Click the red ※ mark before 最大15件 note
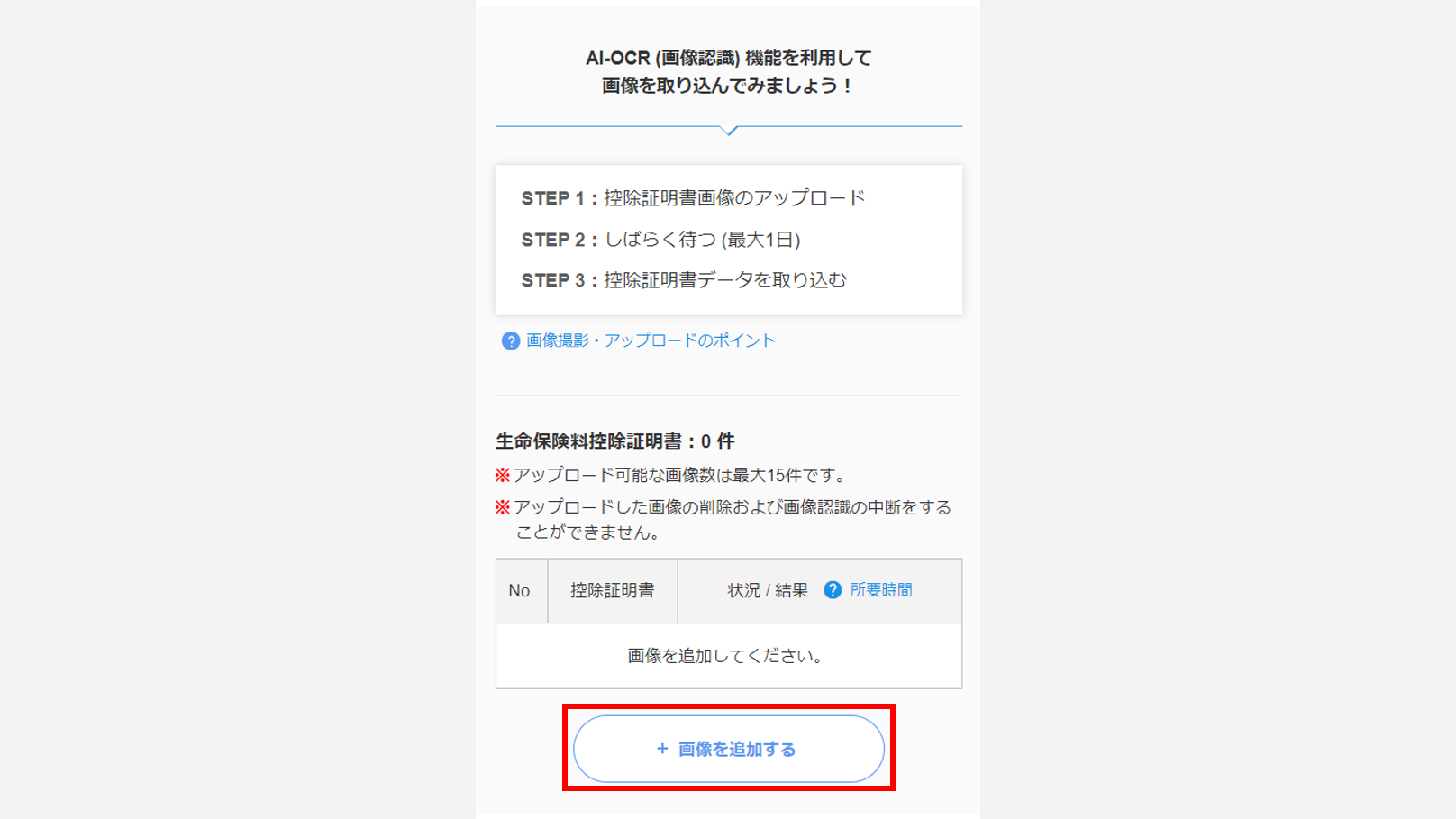1456x819 pixels. pos(503,475)
